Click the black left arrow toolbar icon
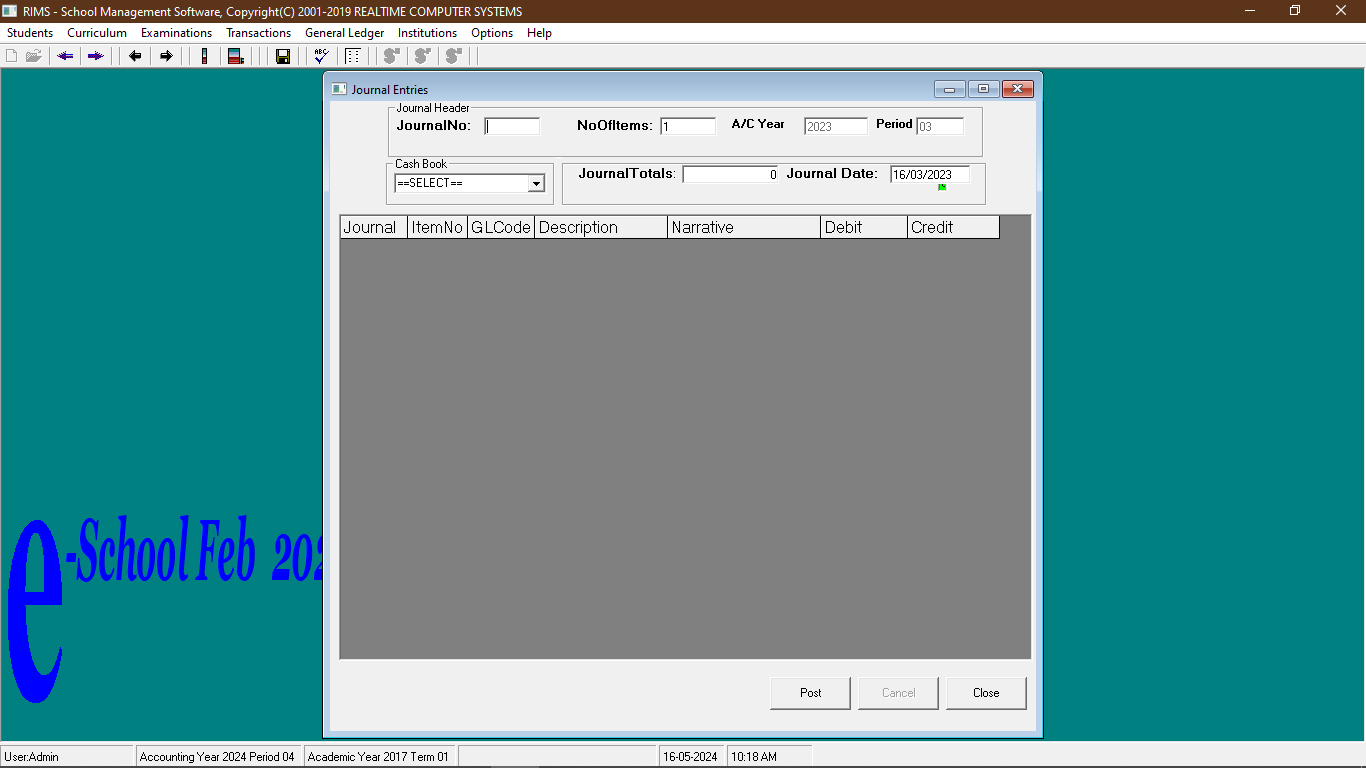 pyautogui.click(x=135, y=56)
